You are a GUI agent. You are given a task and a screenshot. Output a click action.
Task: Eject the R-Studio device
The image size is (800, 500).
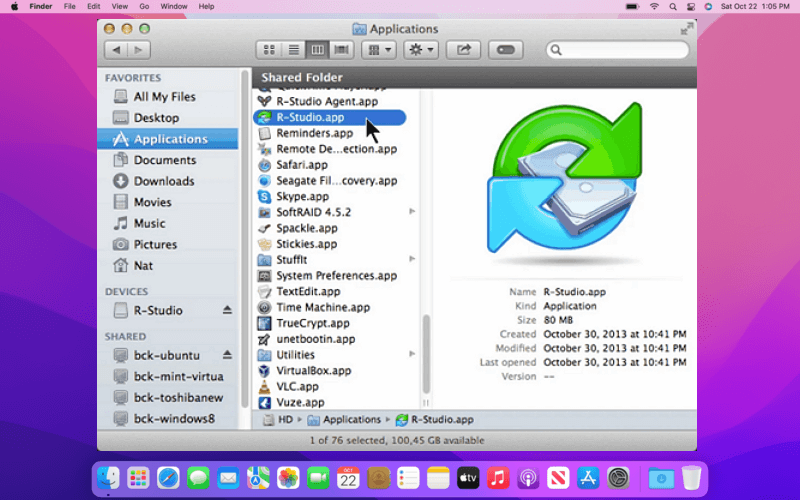228,310
